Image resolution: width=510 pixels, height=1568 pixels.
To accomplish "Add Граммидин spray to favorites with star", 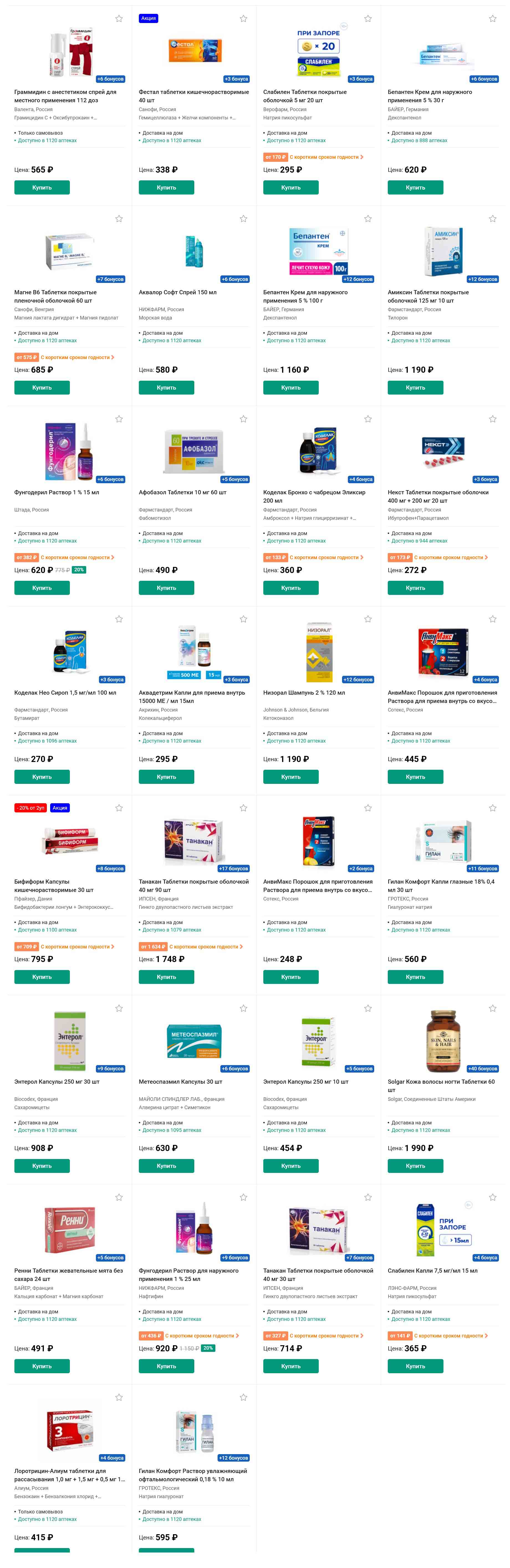I will coord(119,19).
